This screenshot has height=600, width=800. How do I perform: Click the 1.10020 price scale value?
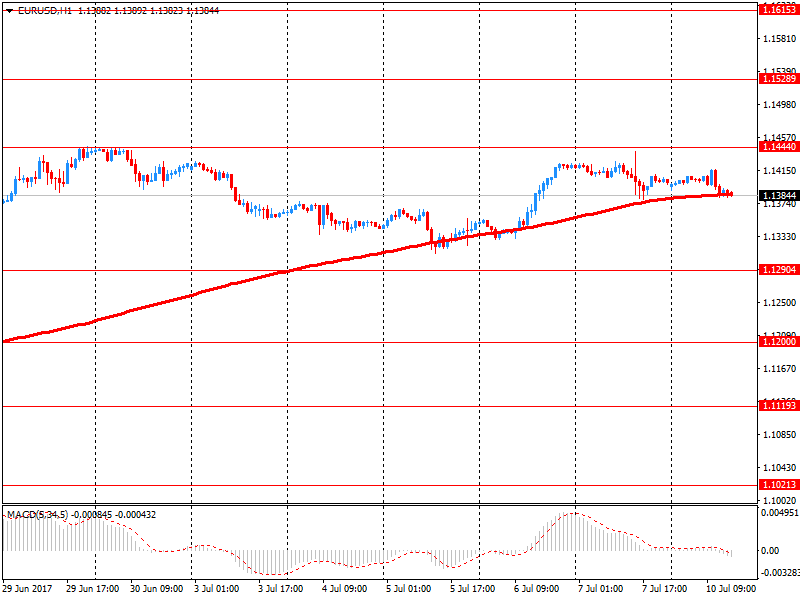click(x=780, y=501)
